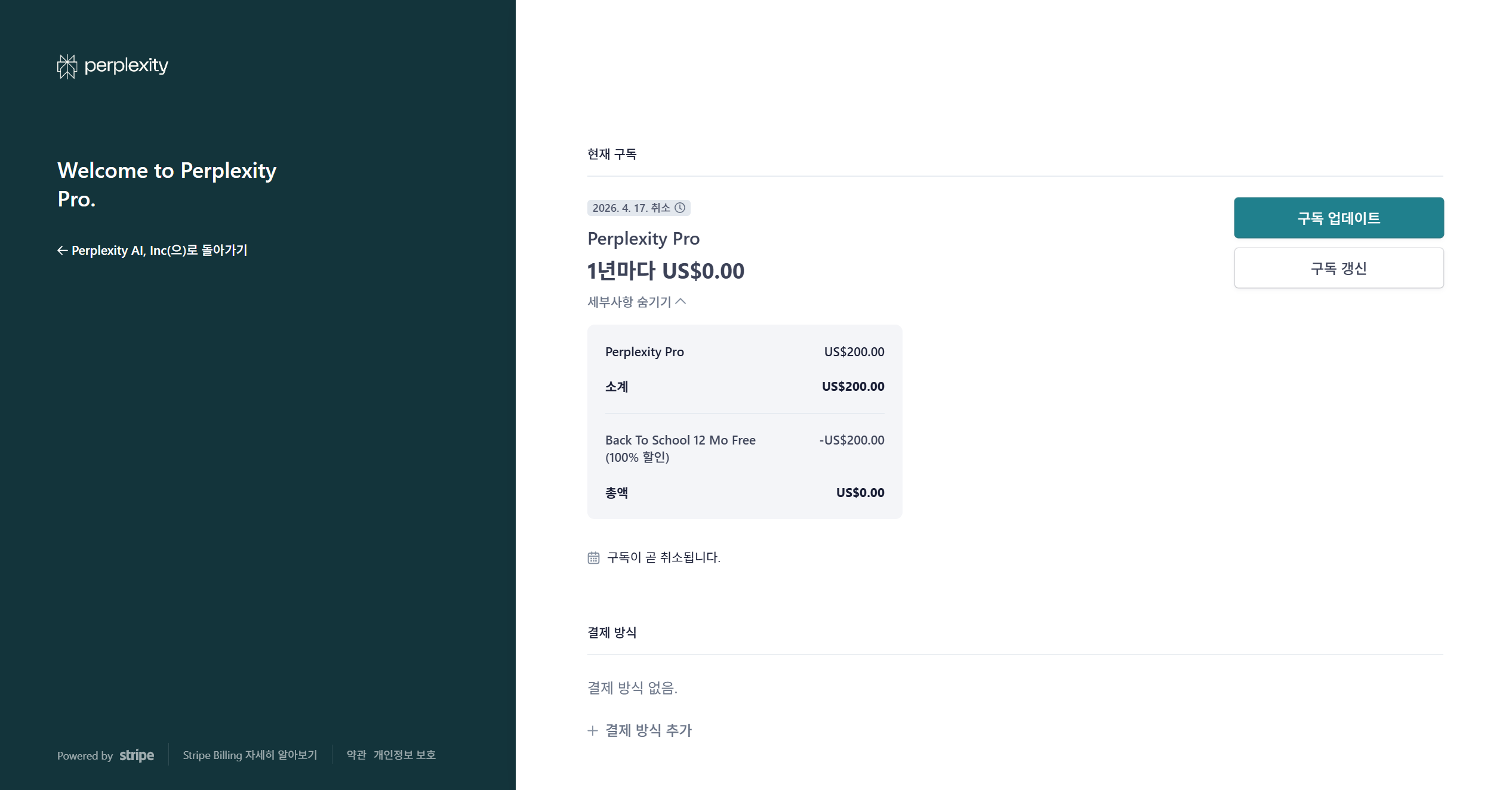This screenshot has width=1512, height=790.
Task: Click the Stripe logo in footer
Action: click(137, 755)
